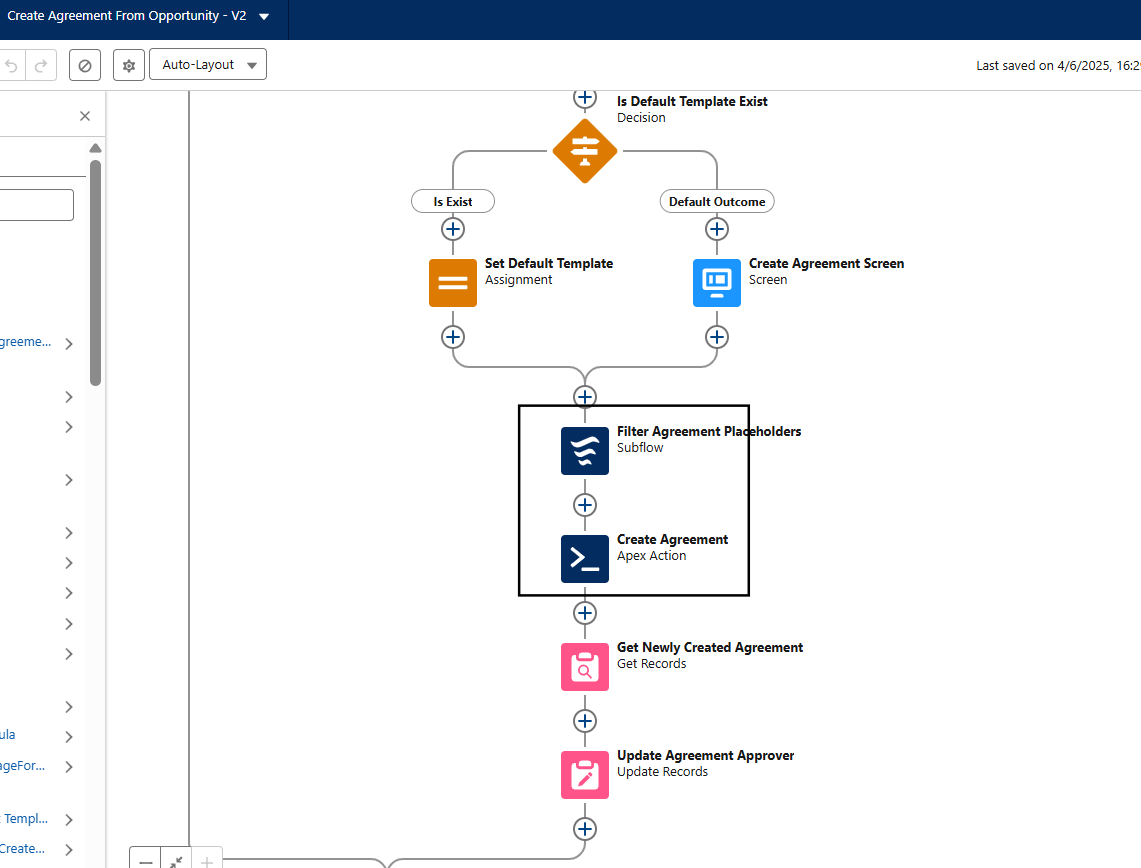Select the Set Default Template assignment icon
Image resolution: width=1141 pixels, height=868 pixels.
[453, 283]
